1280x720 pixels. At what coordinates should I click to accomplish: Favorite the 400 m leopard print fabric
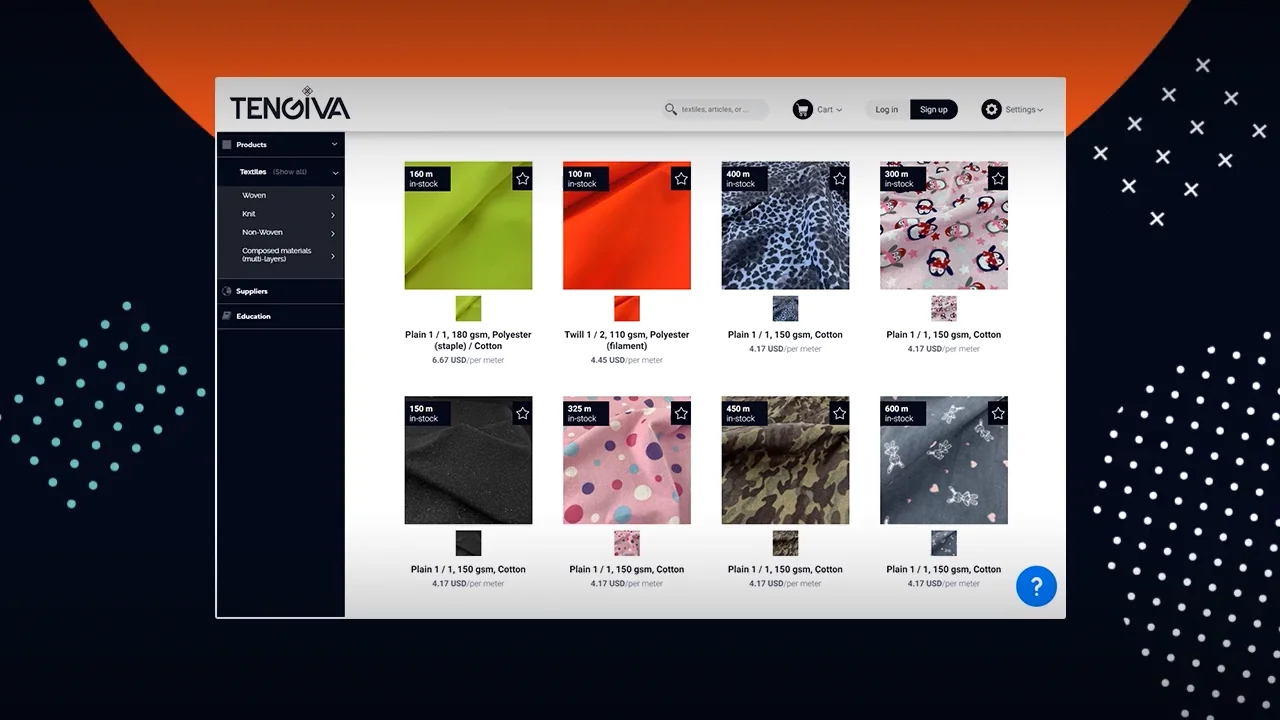click(839, 179)
